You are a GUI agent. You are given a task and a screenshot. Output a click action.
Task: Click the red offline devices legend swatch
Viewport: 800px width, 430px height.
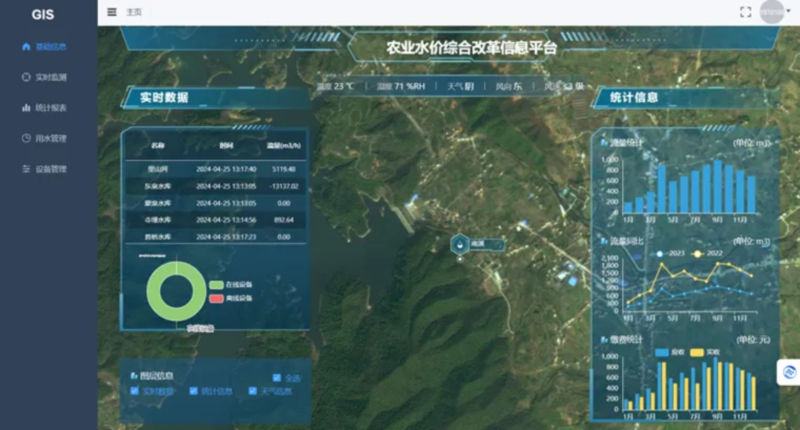point(216,298)
